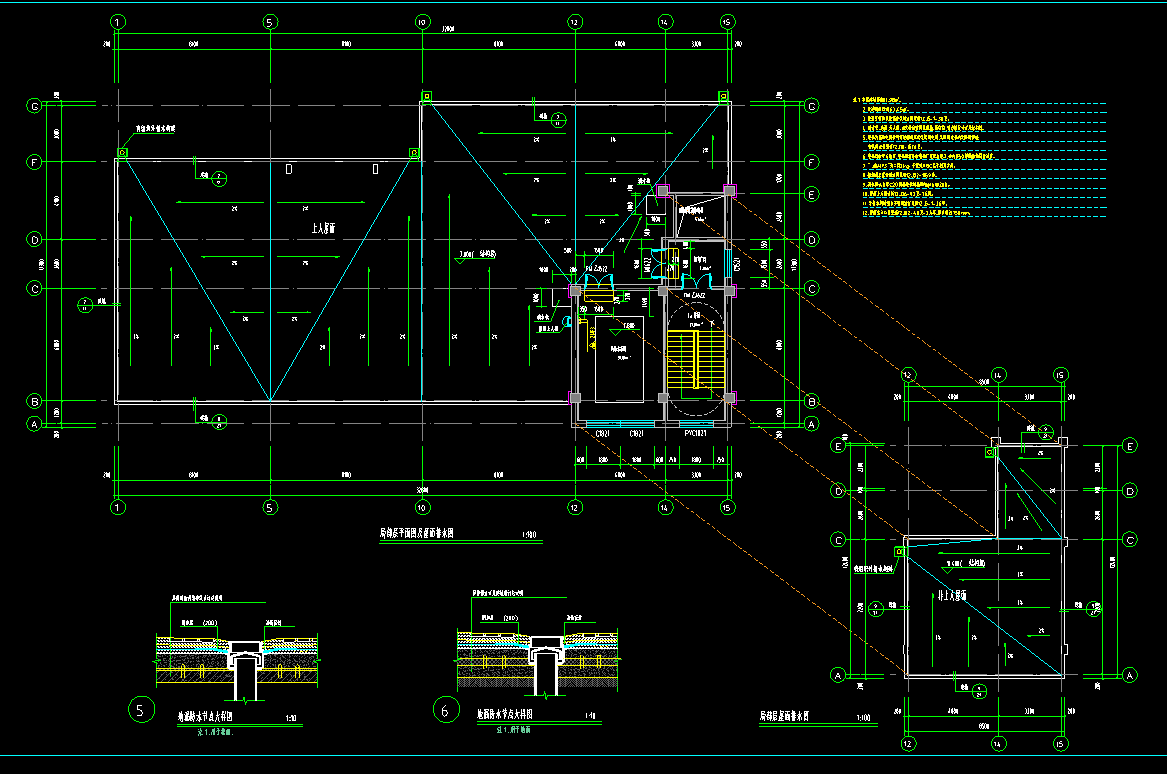This screenshot has width=1167, height=774.
Task: Click axis bubble G on main plan's left side
Action: (x=34, y=106)
